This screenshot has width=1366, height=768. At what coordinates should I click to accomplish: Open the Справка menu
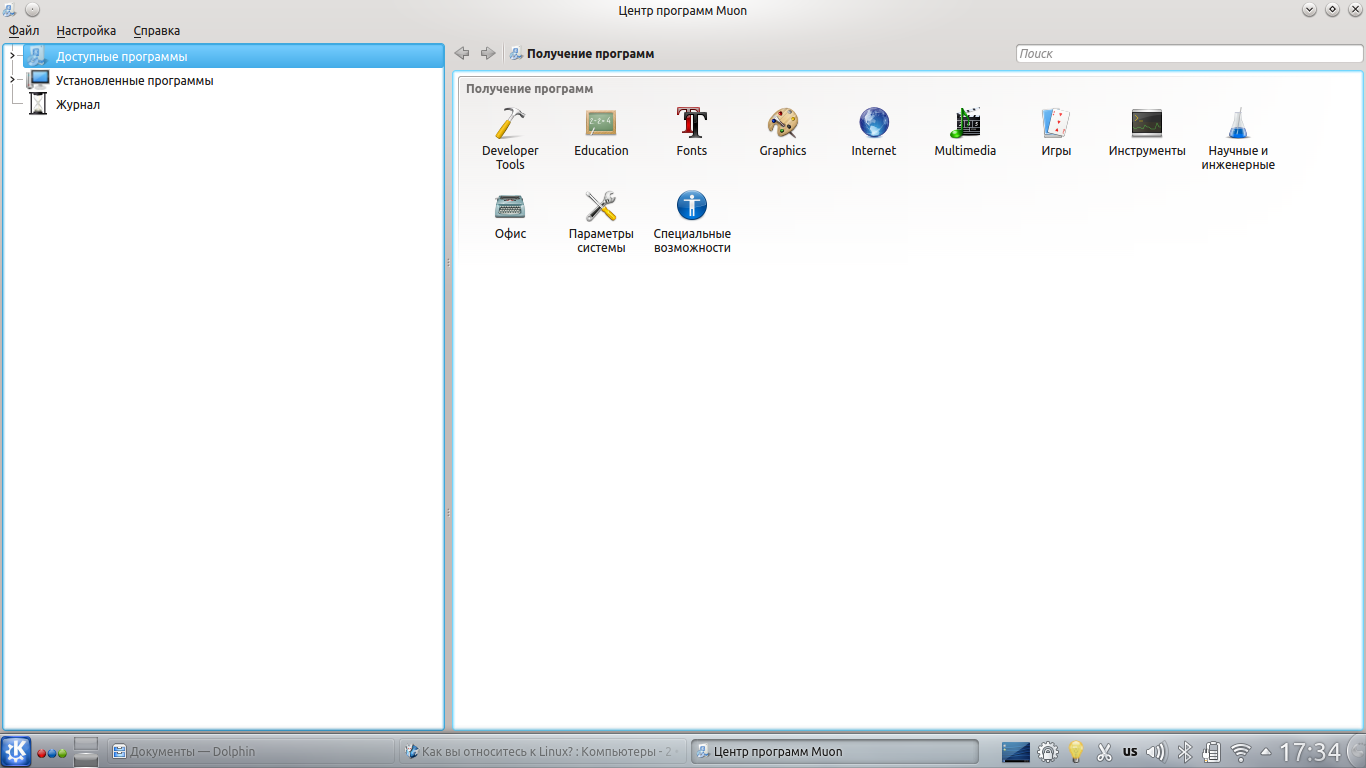(157, 31)
